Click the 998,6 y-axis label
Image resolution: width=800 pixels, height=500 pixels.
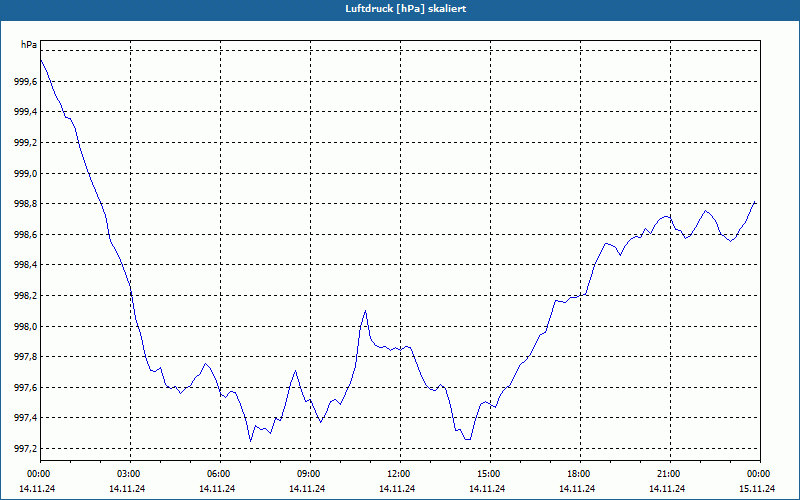click(26, 235)
